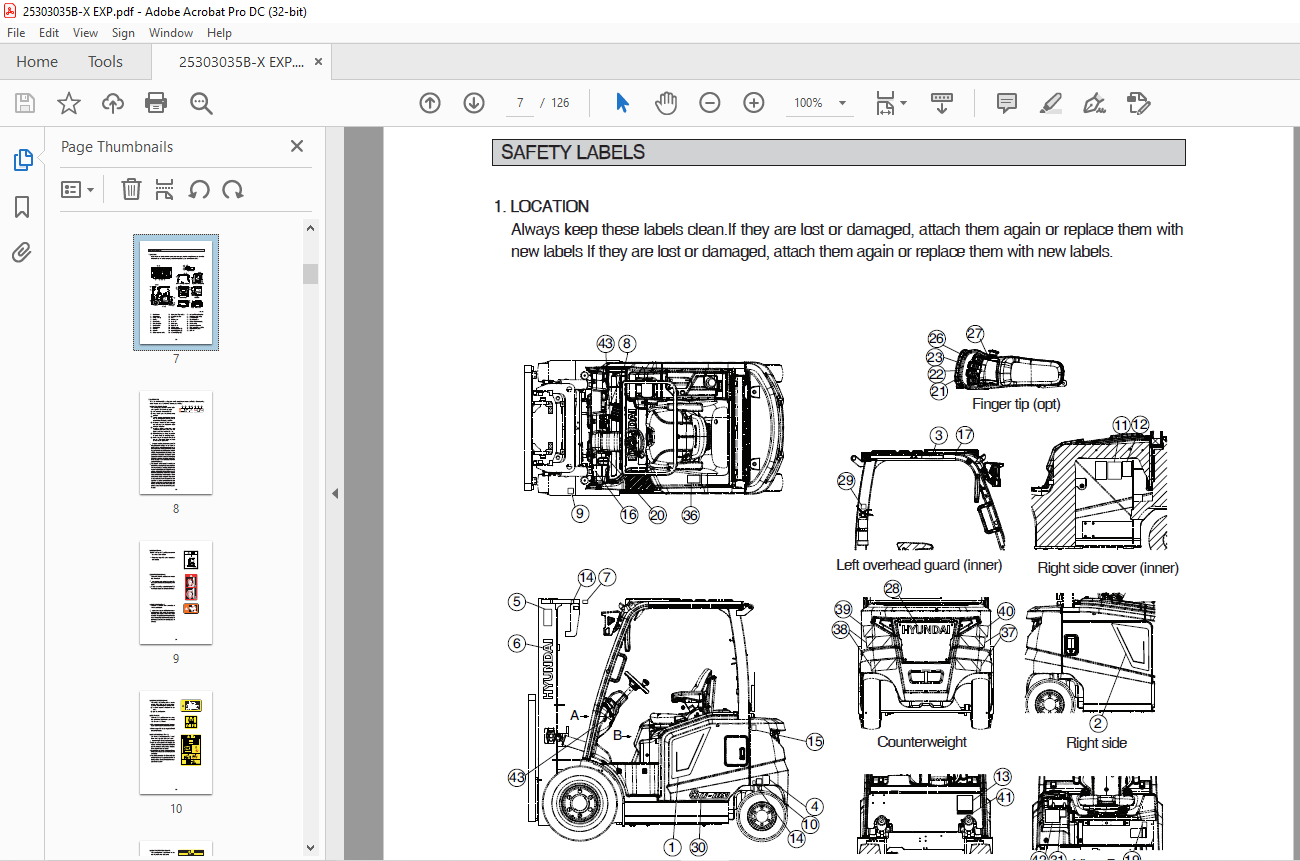1300x861 pixels.
Task: Open the sign document pen tool
Action: [x=1094, y=103]
